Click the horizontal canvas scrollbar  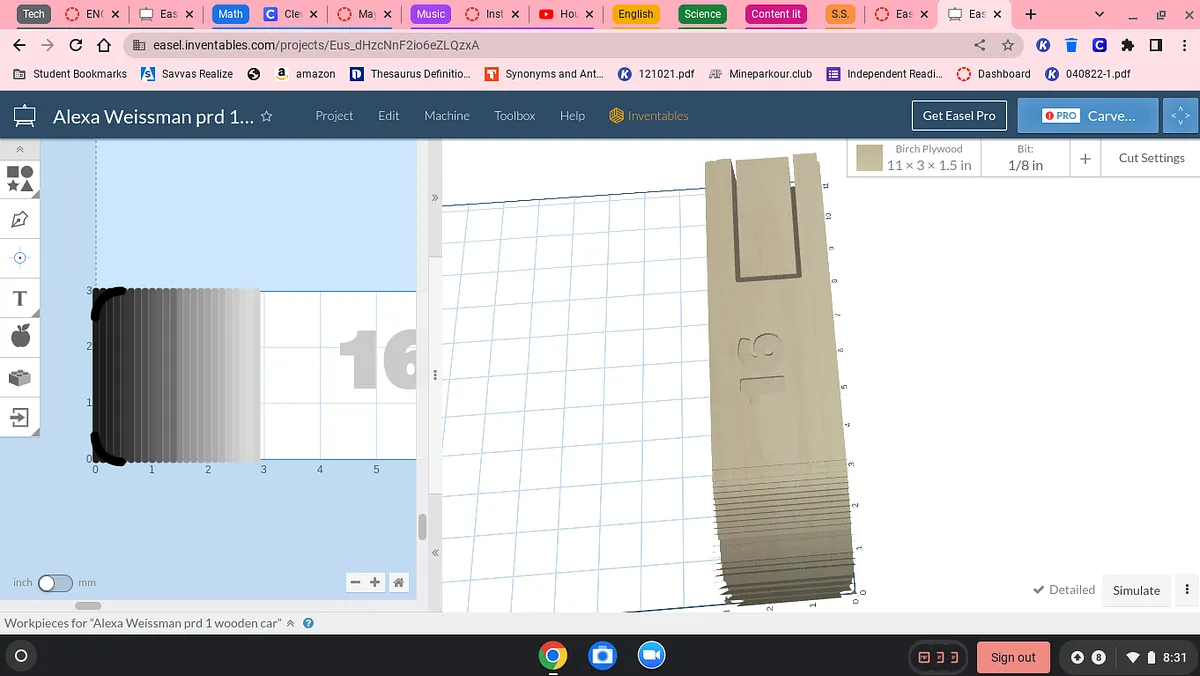pyautogui.click(x=88, y=606)
